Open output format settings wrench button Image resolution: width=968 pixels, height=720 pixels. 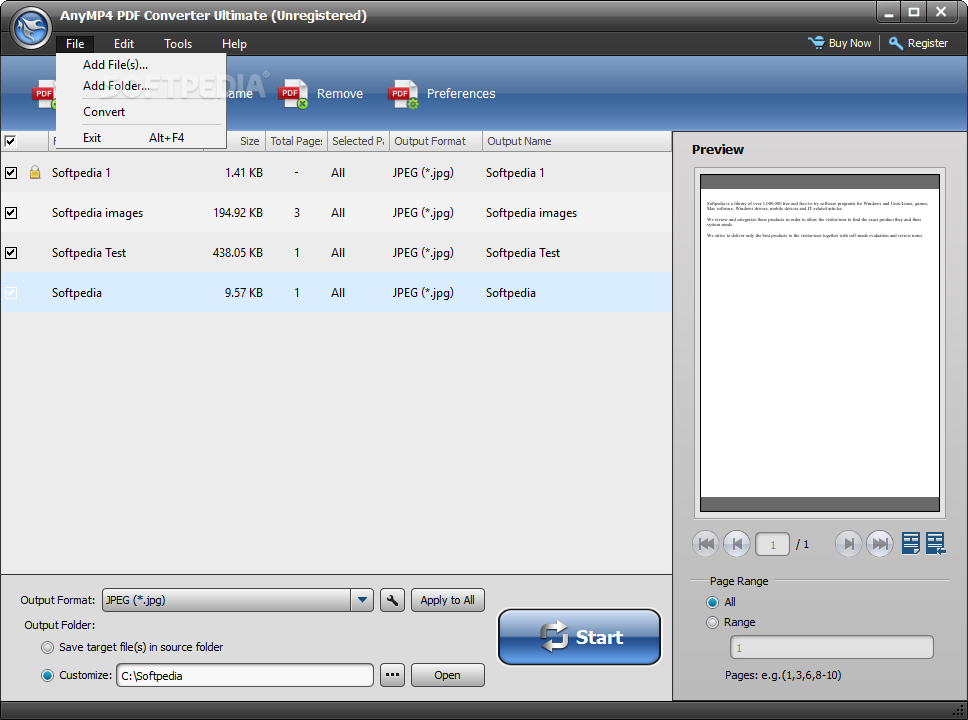coord(393,600)
